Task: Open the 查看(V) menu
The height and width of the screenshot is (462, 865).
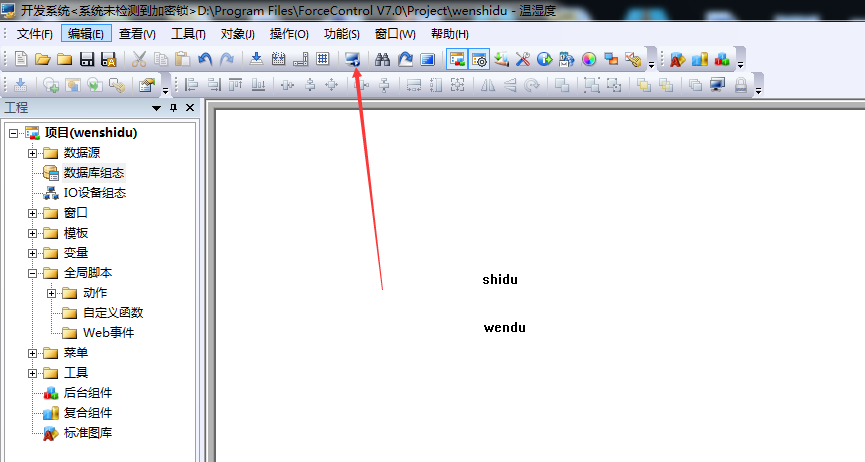Action: point(137,34)
